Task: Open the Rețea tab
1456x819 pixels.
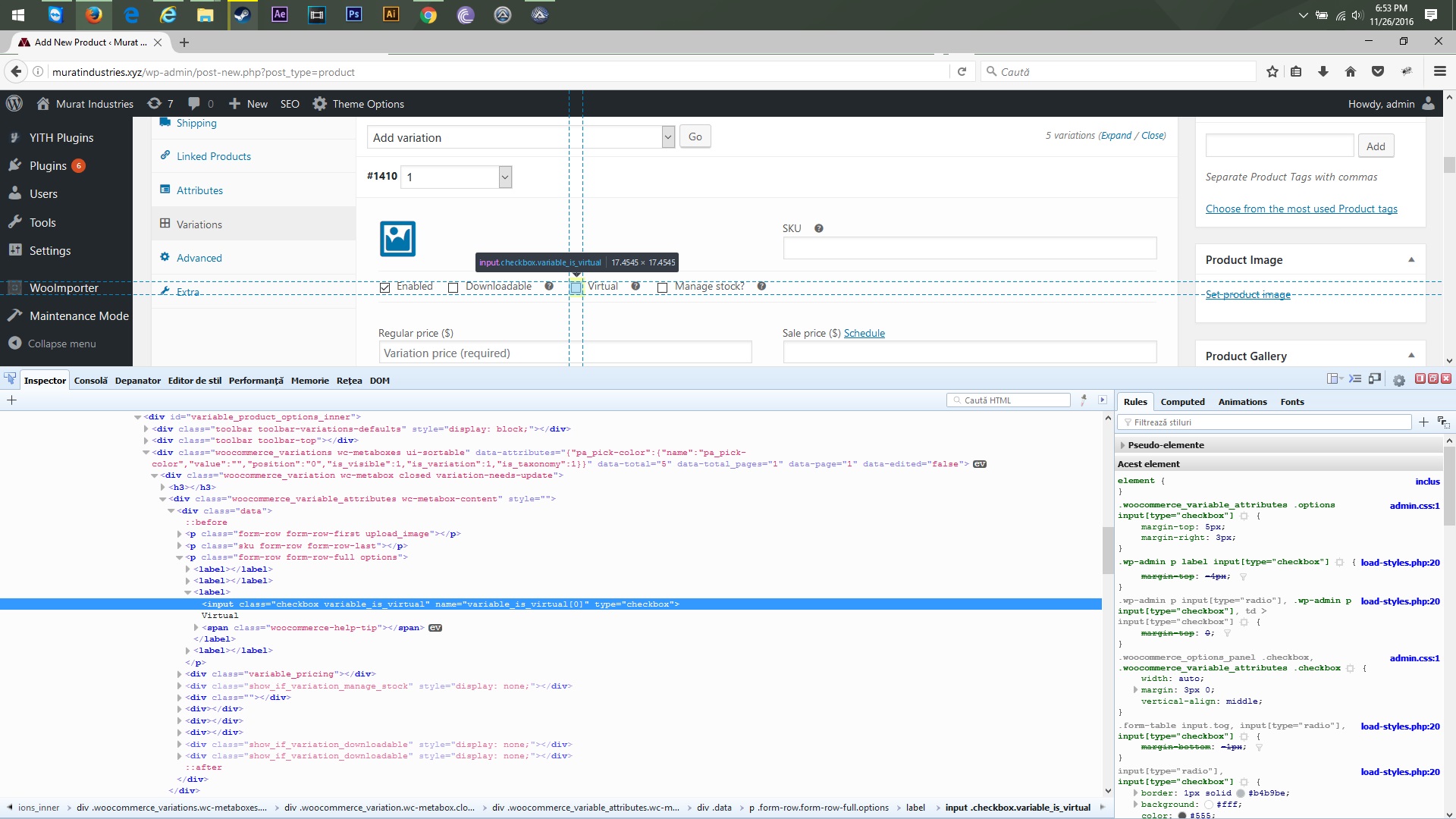Action: pos(350,381)
